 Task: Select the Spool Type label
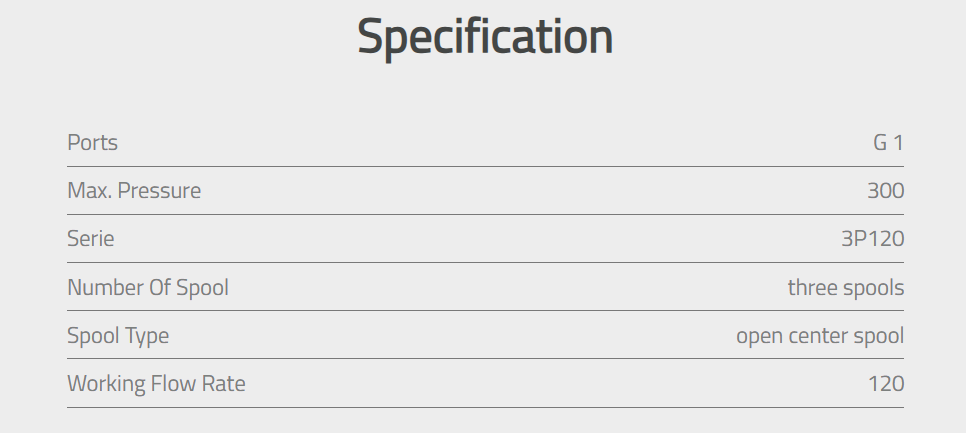[118, 336]
